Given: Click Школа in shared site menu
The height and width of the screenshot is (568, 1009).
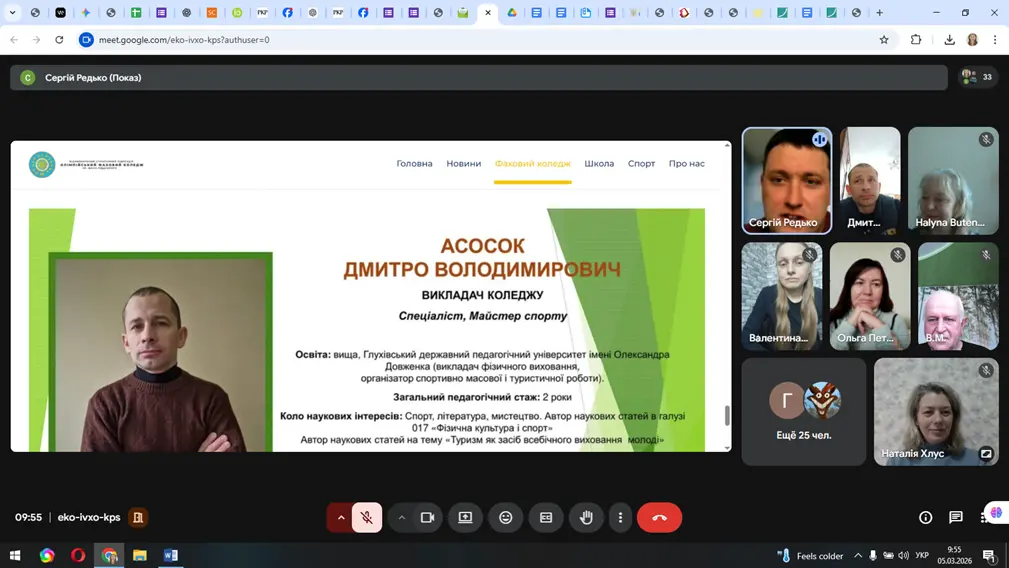Looking at the screenshot, I should 599,163.
